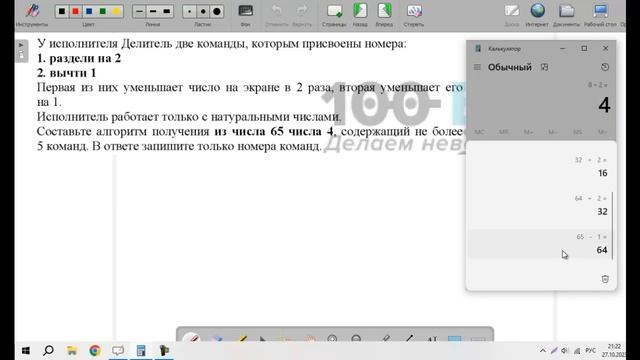
Task: Choose the thin line width
Action: click(x=139, y=11)
